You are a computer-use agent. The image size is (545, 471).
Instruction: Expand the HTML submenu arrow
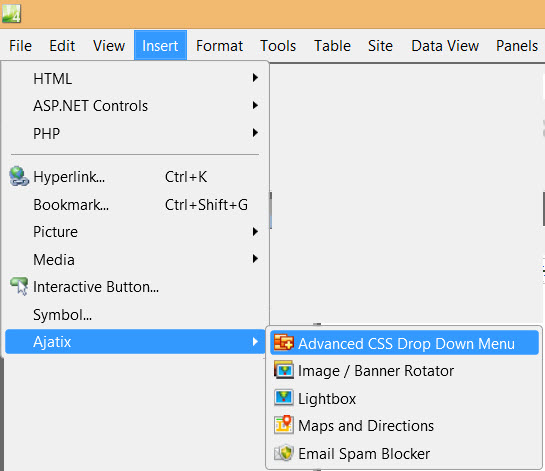pyautogui.click(x=255, y=78)
